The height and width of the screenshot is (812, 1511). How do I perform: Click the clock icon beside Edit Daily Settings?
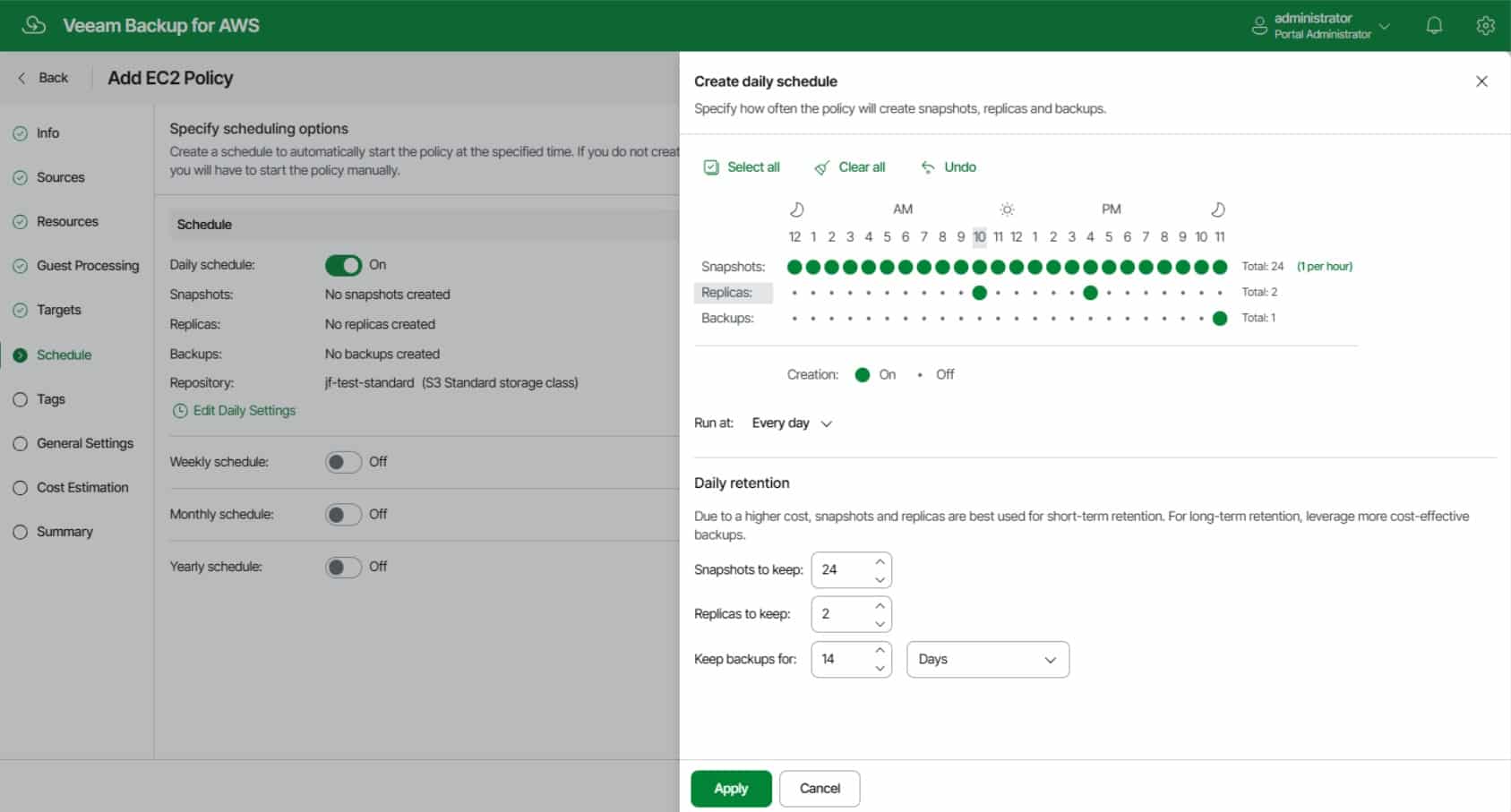point(180,411)
